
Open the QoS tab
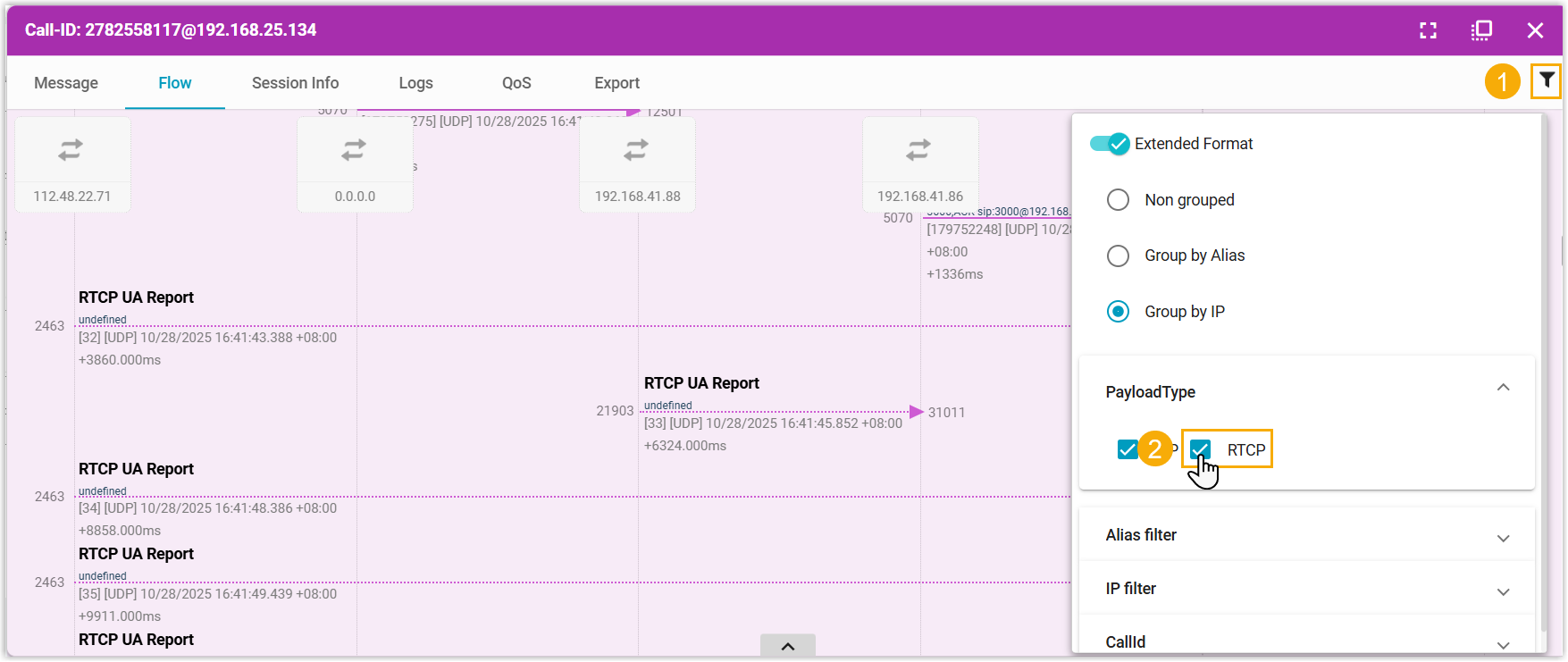coord(516,83)
